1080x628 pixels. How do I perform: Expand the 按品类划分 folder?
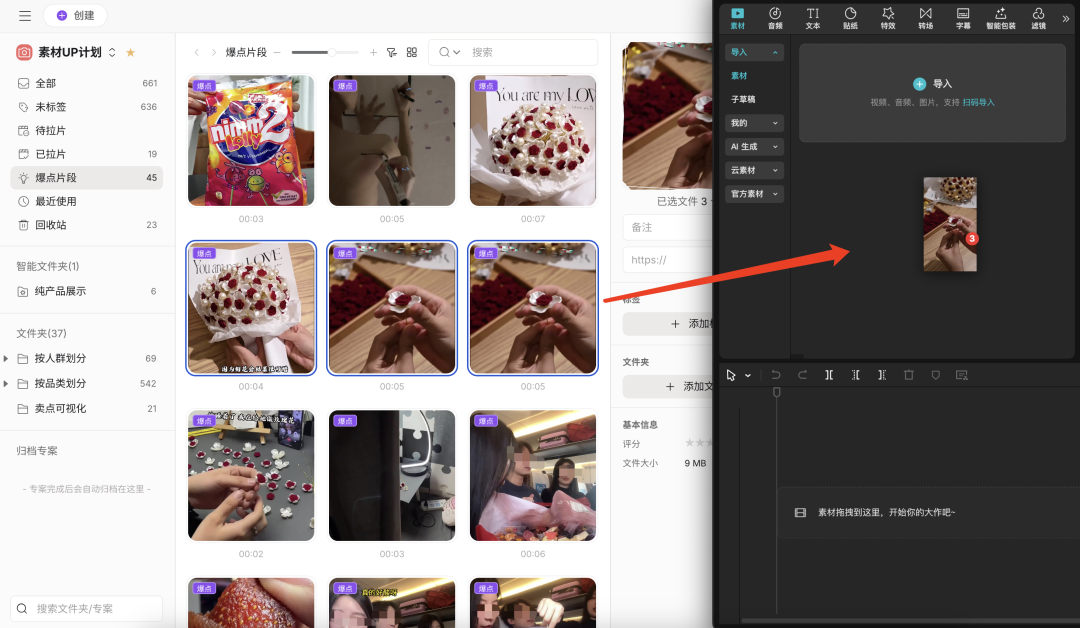click(x=6, y=384)
